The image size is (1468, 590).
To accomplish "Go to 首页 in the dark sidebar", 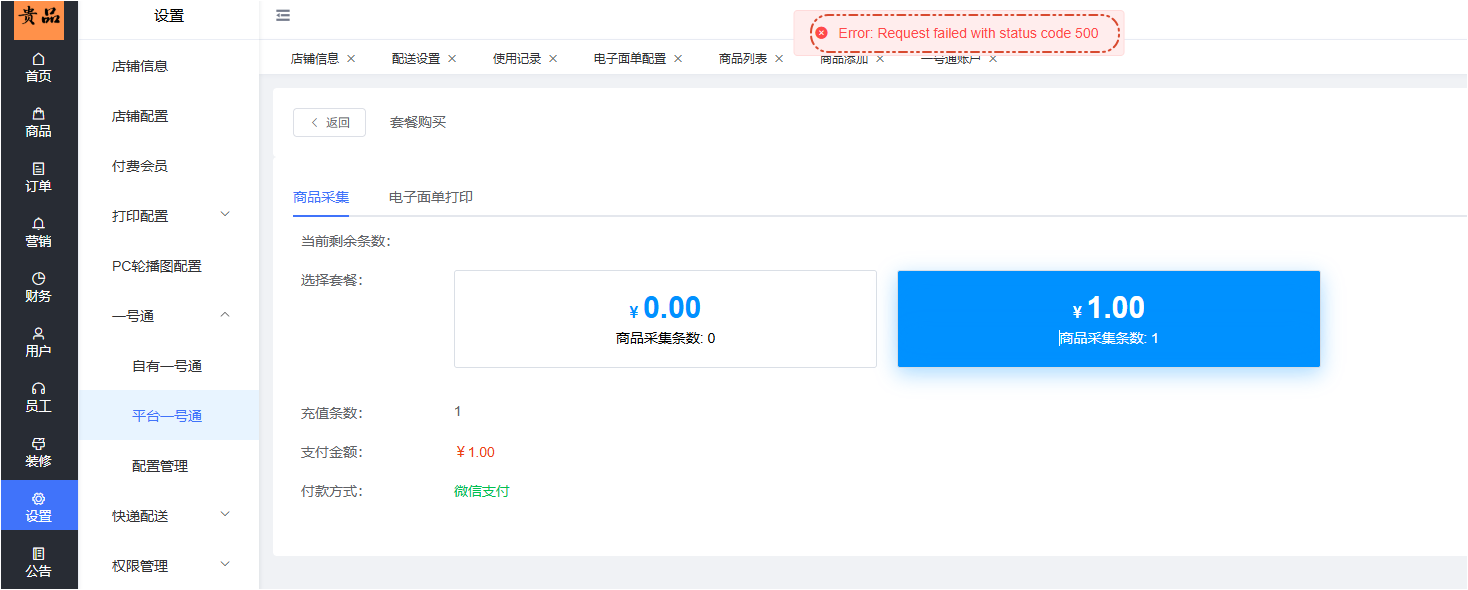I will point(39,67).
